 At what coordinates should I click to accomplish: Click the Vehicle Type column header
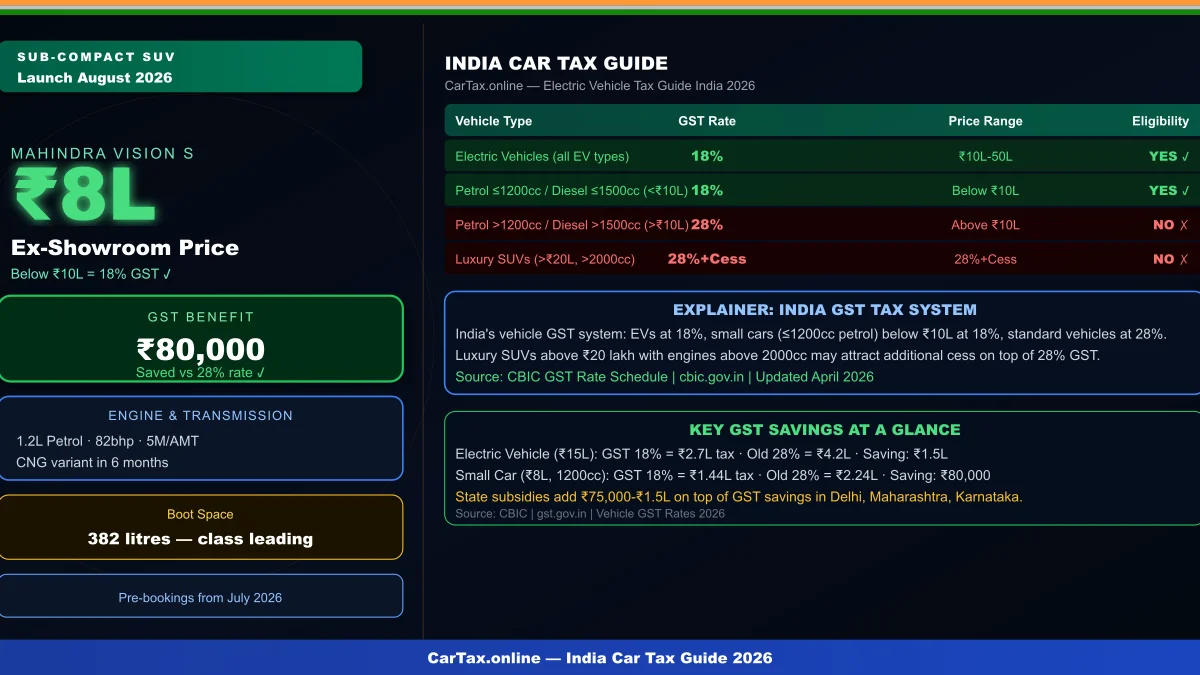click(x=494, y=121)
